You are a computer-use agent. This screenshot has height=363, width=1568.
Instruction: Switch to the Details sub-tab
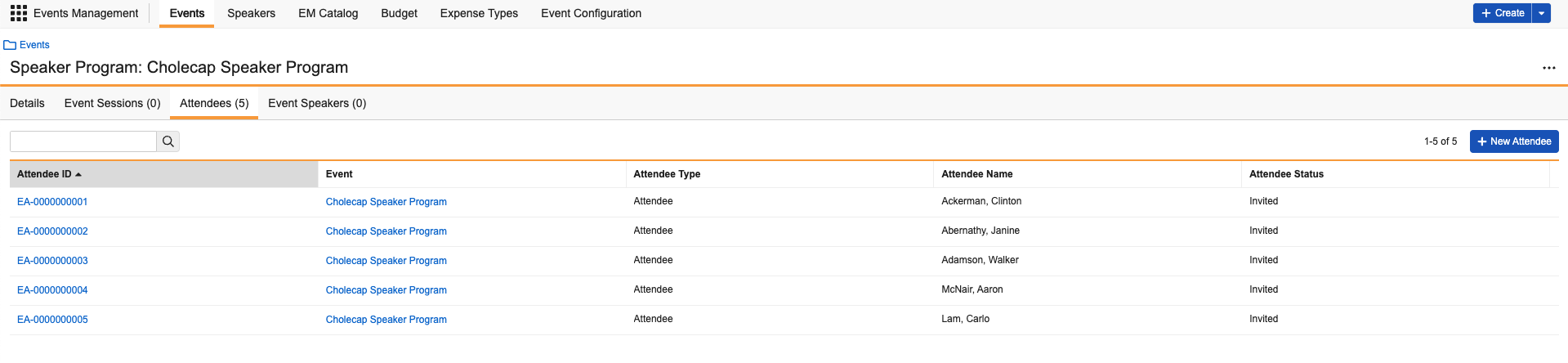coord(27,103)
